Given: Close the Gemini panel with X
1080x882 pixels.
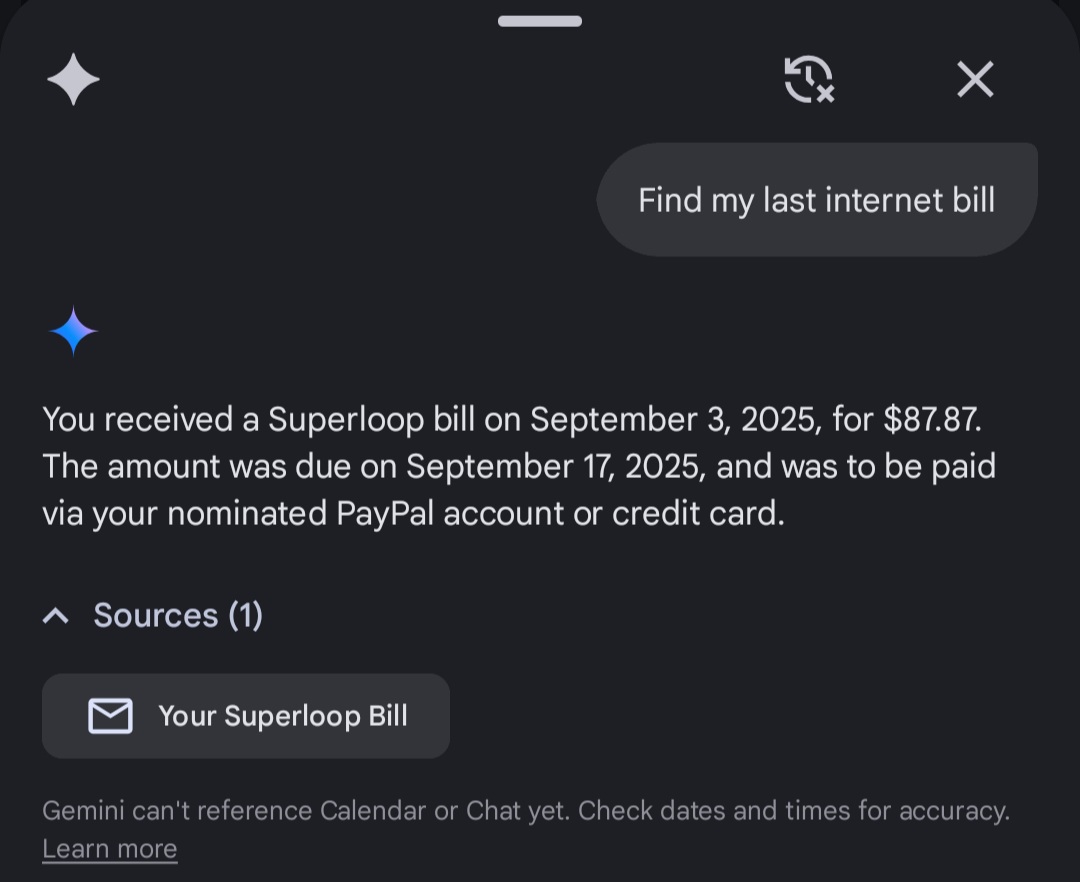Looking at the screenshot, I should (975, 79).
